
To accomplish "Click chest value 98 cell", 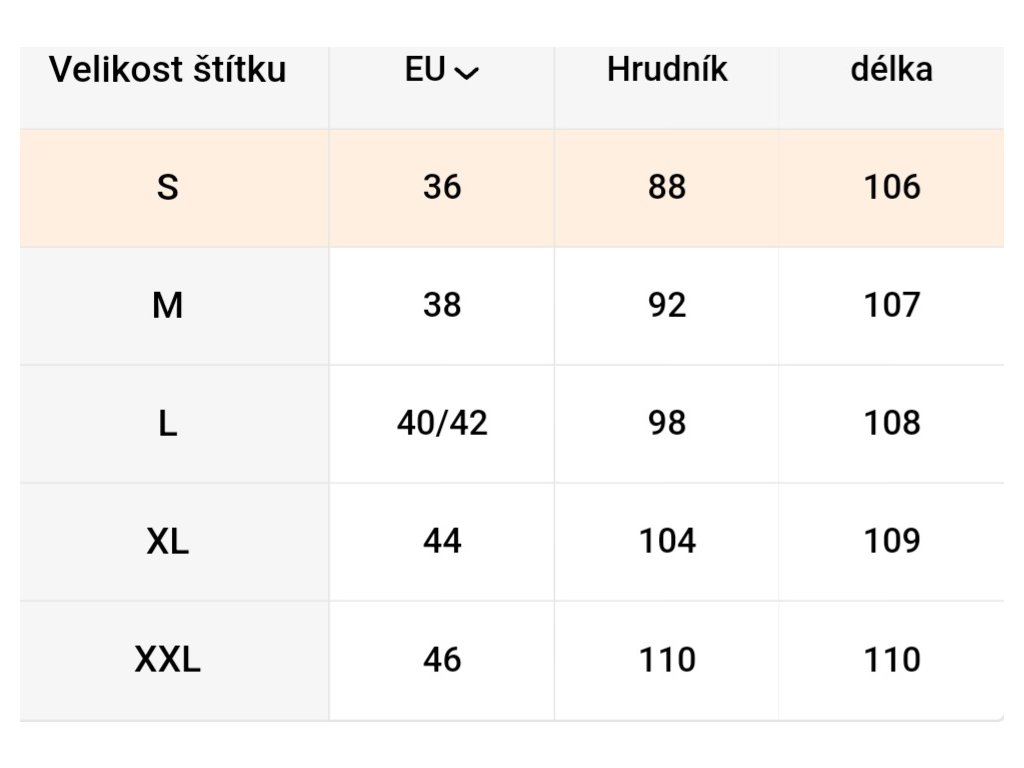I will click(667, 423).
